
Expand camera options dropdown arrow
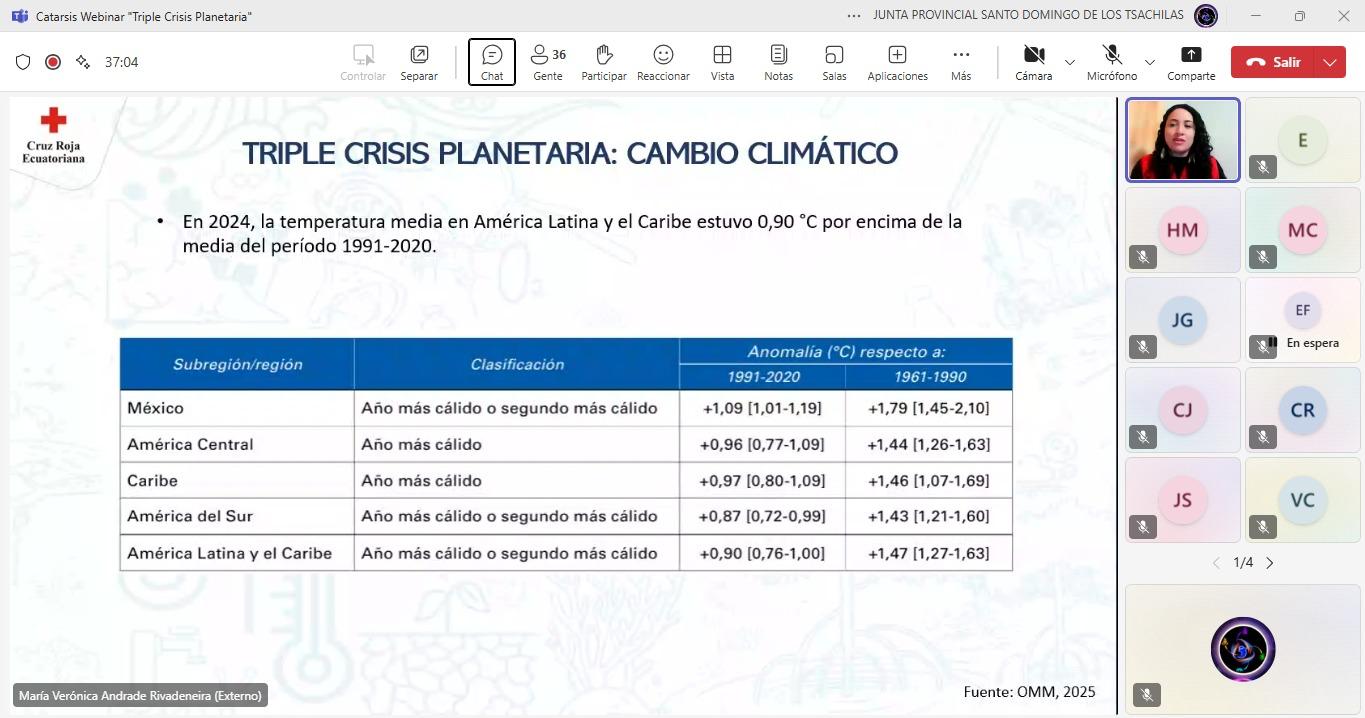click(1070, 62)
